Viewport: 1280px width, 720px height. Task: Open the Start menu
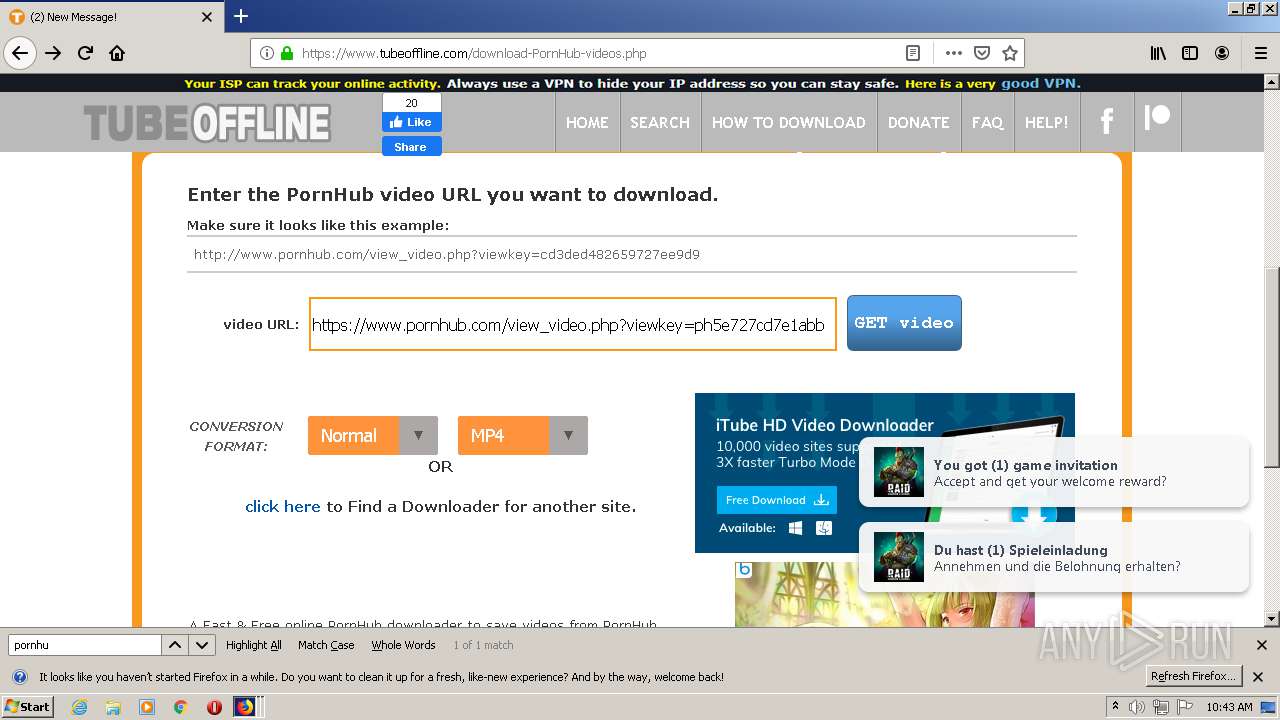tap(28, 707)
